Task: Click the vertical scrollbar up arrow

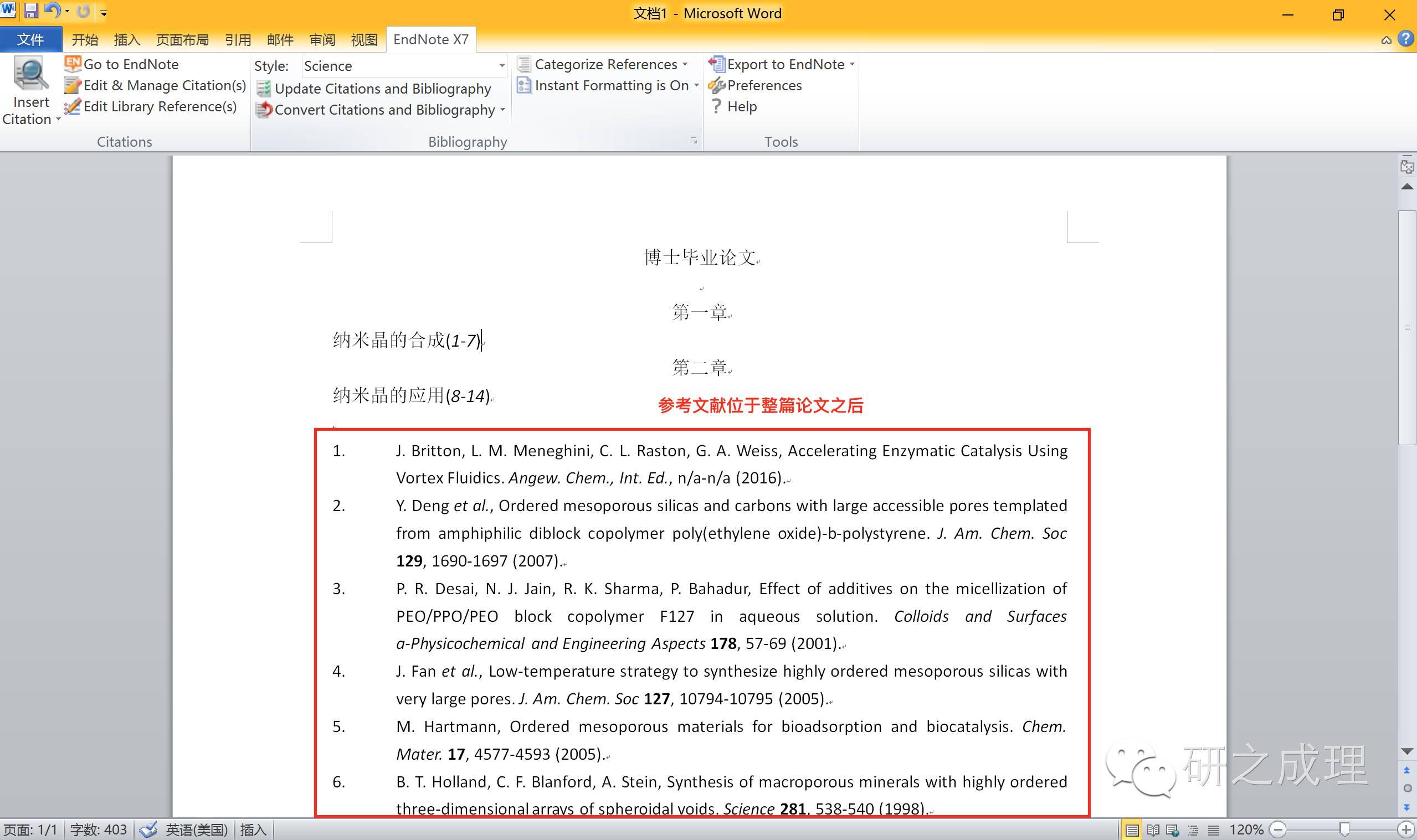Action: pyautogui.click(x=1407, y=187)
